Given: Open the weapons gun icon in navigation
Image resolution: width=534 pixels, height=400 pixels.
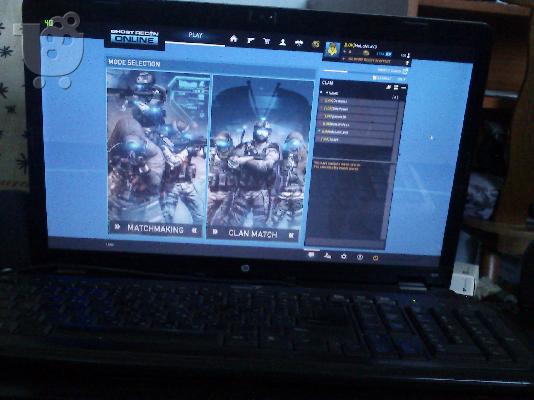Looking at the screenshot, I should coord(251,41).
